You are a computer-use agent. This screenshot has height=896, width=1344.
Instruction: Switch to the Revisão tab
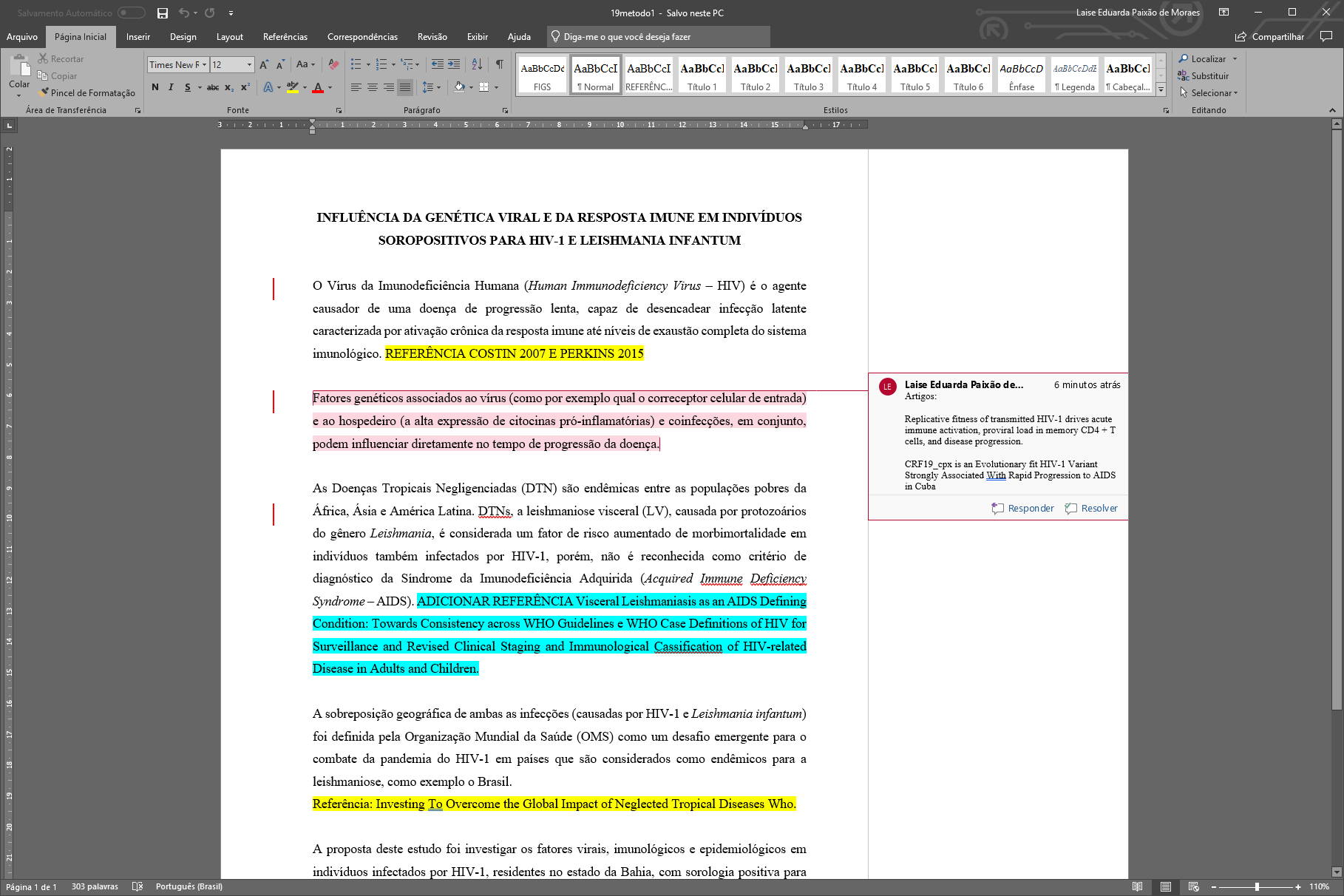[432, 37]
